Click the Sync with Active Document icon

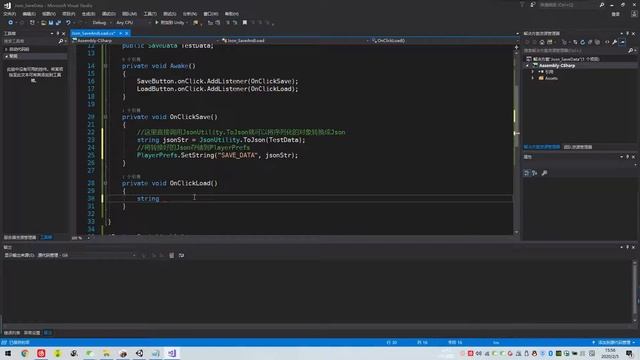(575, 42)
